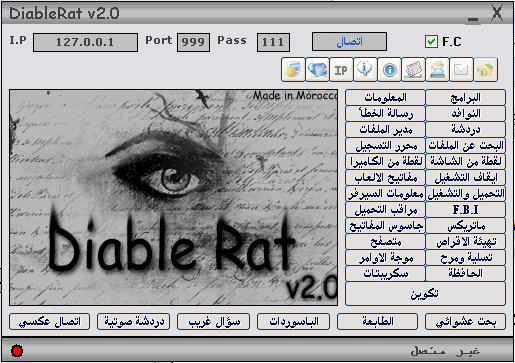515x363 pixels.
Task: Click the لقطة من الشاشة button
Action: pyautogui.click(x=466, y=161)
